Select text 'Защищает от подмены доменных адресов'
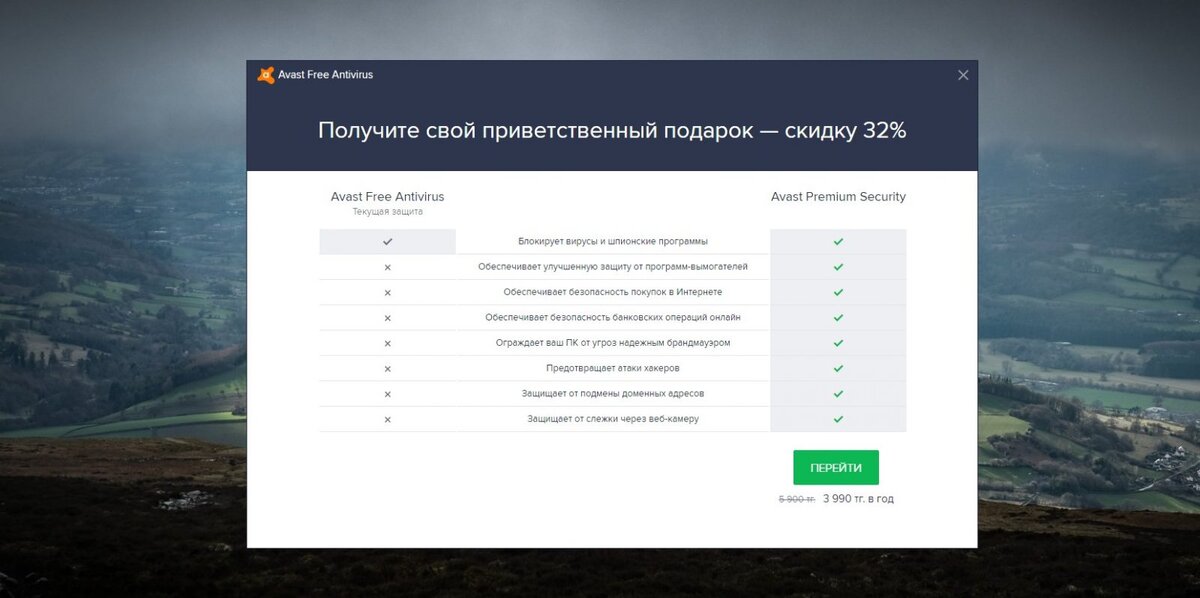 tap(613, 394)
